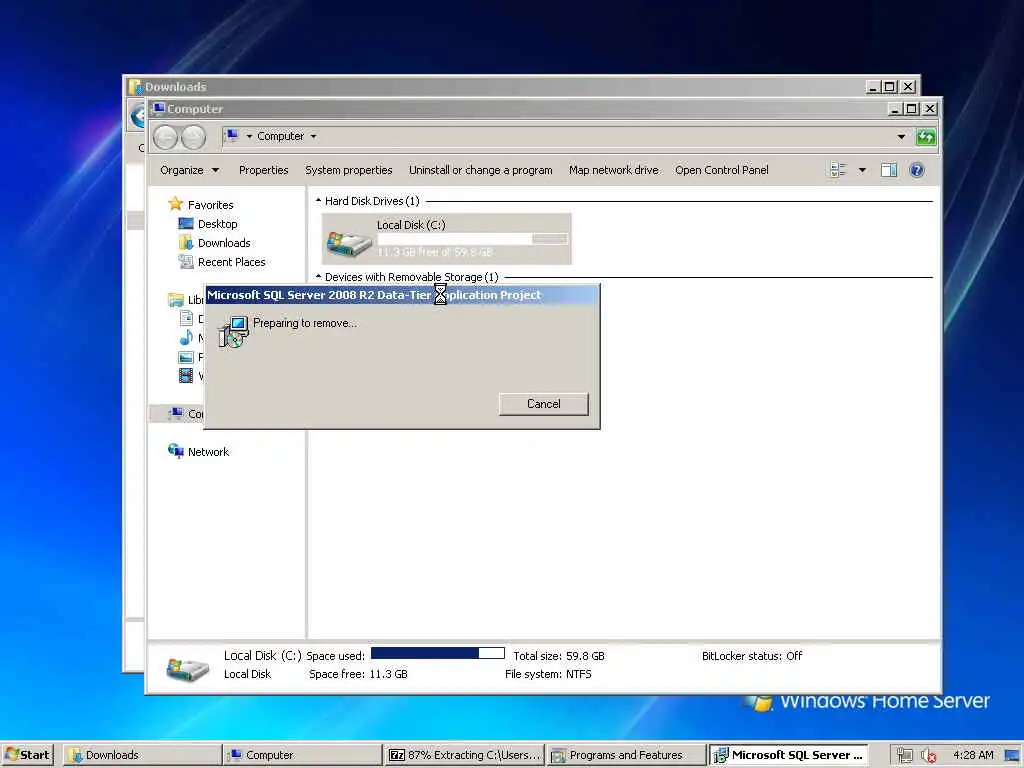Switch to Programs and Features taskbar button
Image resolution: width=1024 pixels, height=768 pixels.
tap(626, 755)
